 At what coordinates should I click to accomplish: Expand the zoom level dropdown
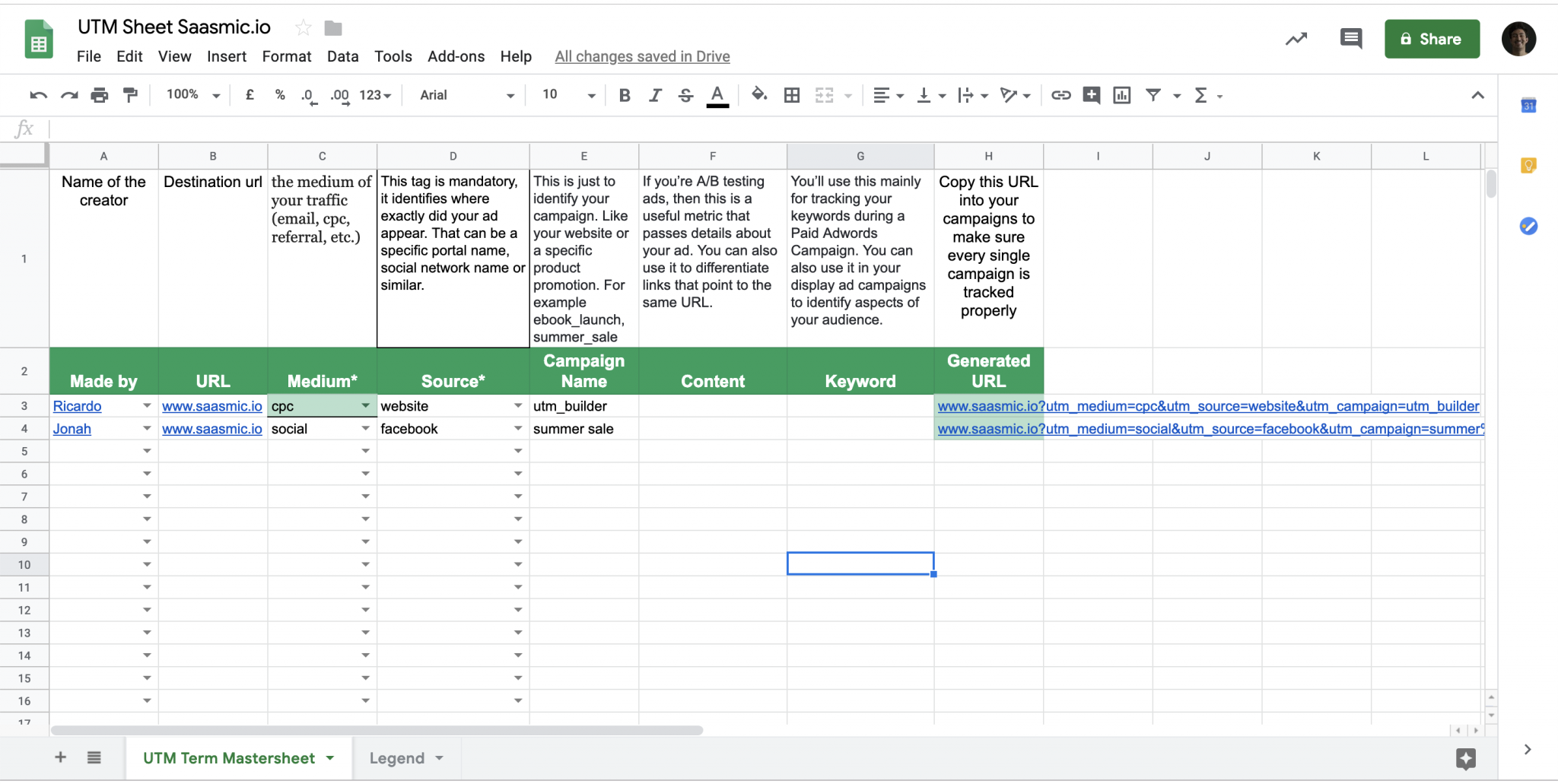(x=193, y=95)
